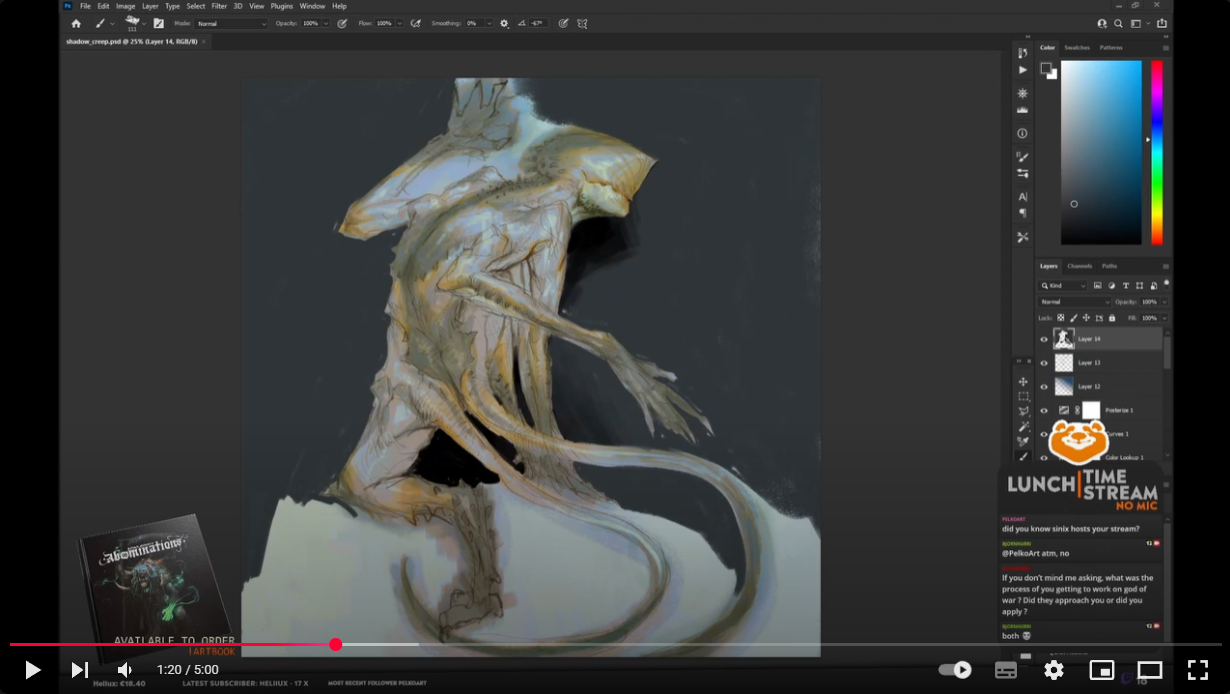Skip to next video button
Image resolution: width=1230 pixels, height=694 pixels.
click(x=80, y=670)
